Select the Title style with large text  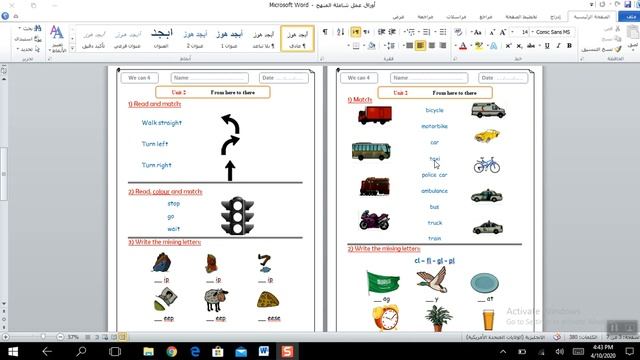click(x=161, y=38)
